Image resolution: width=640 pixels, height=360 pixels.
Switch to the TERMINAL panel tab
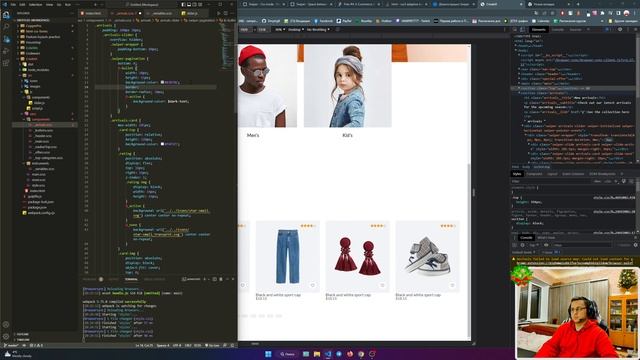pyautogui.click(x=131, y=279)
